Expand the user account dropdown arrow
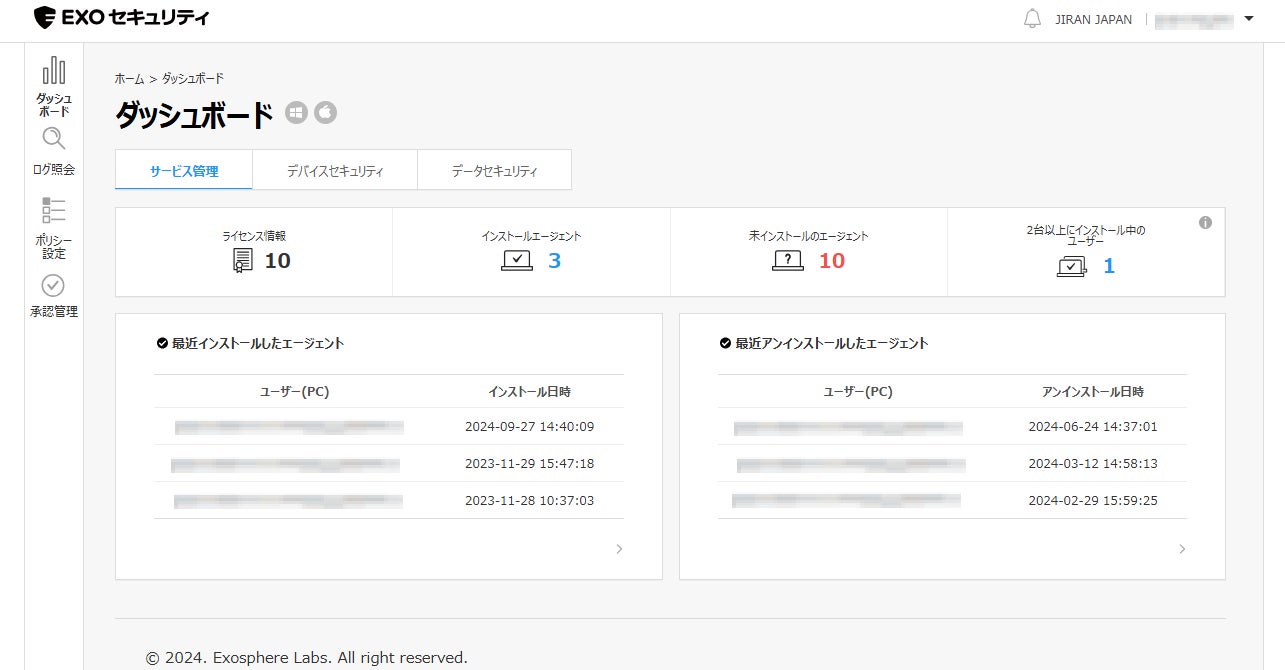 (1249, 19)
